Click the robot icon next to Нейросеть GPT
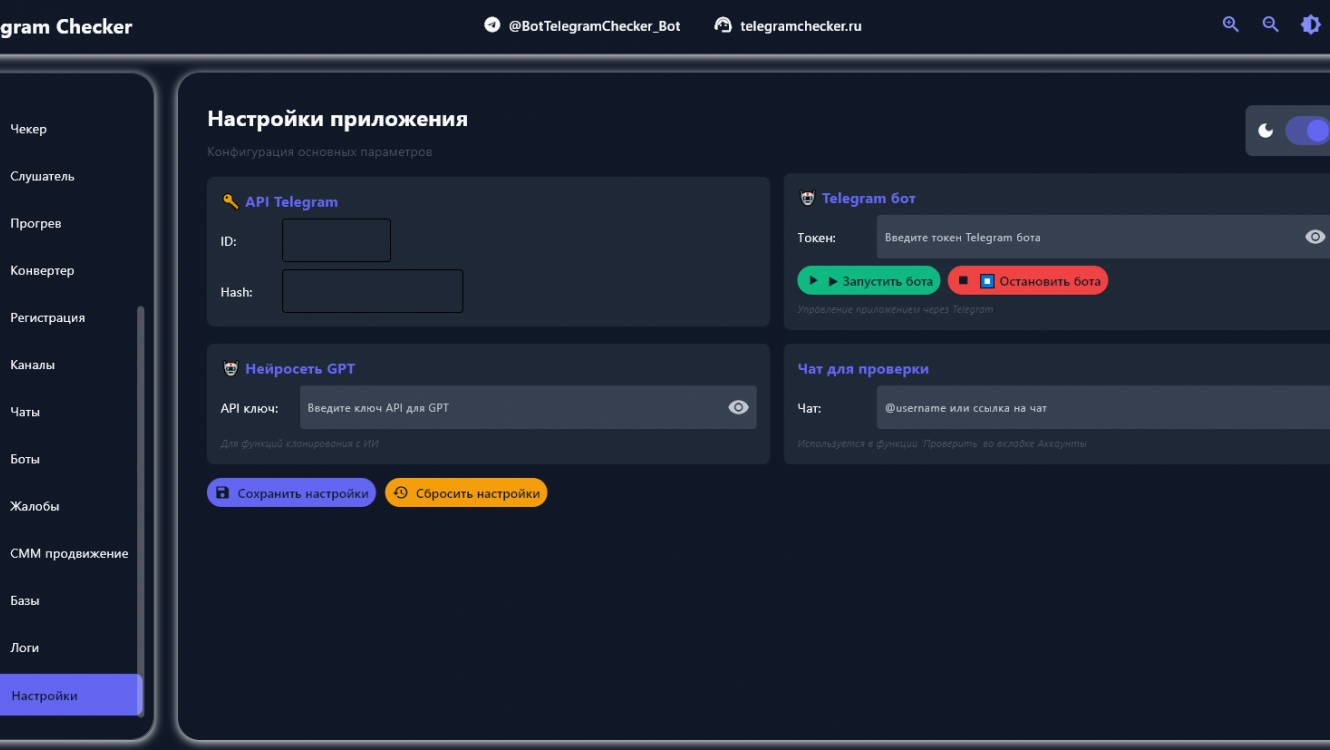Screen dimensions: 1330x750 [230, 368]
